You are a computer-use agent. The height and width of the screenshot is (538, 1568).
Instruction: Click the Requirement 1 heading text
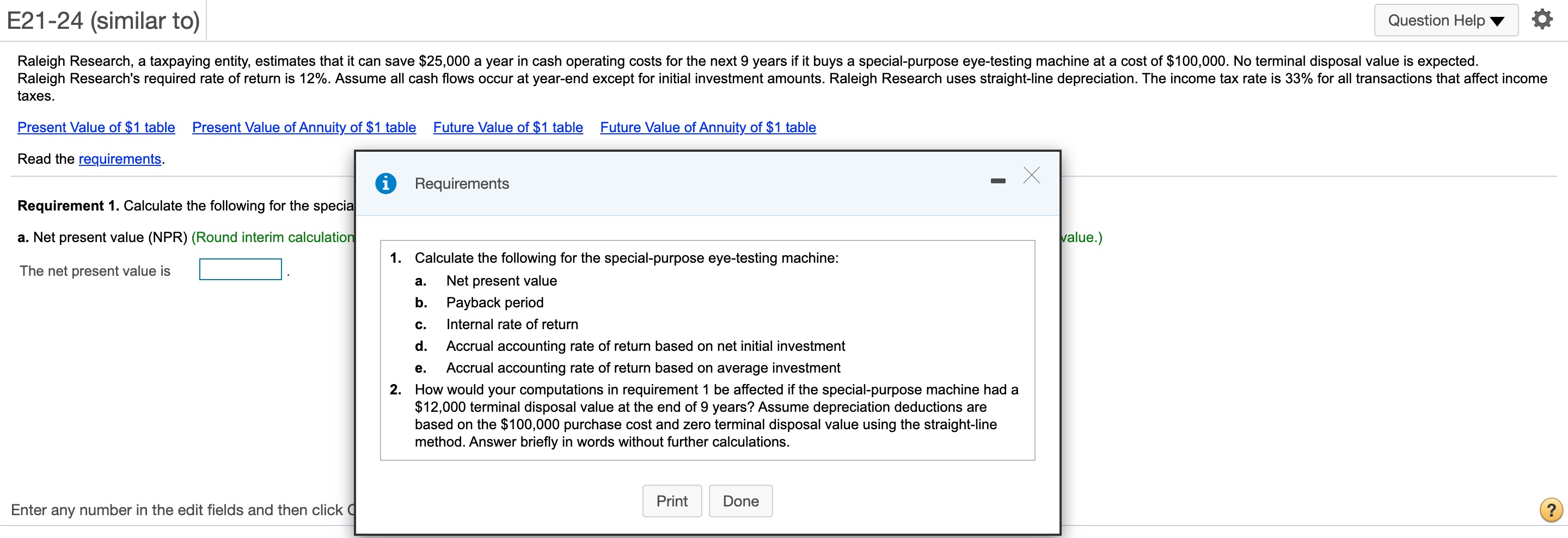coord(67,206)
